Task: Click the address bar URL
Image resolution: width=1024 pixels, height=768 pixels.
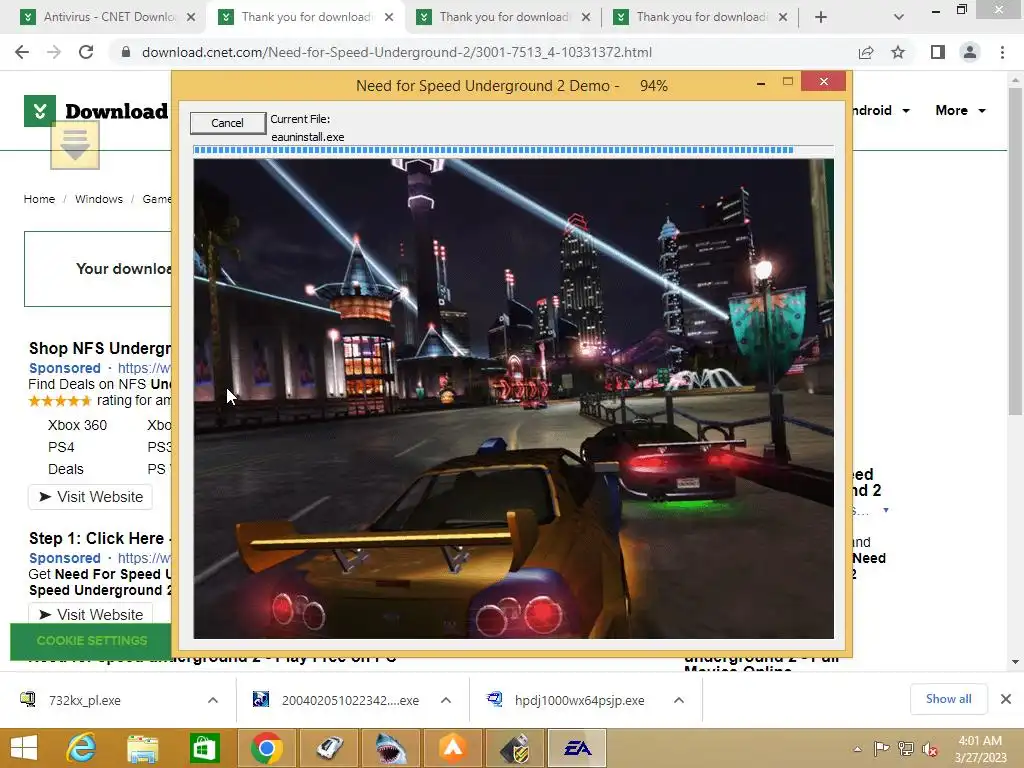Action: 396,52
